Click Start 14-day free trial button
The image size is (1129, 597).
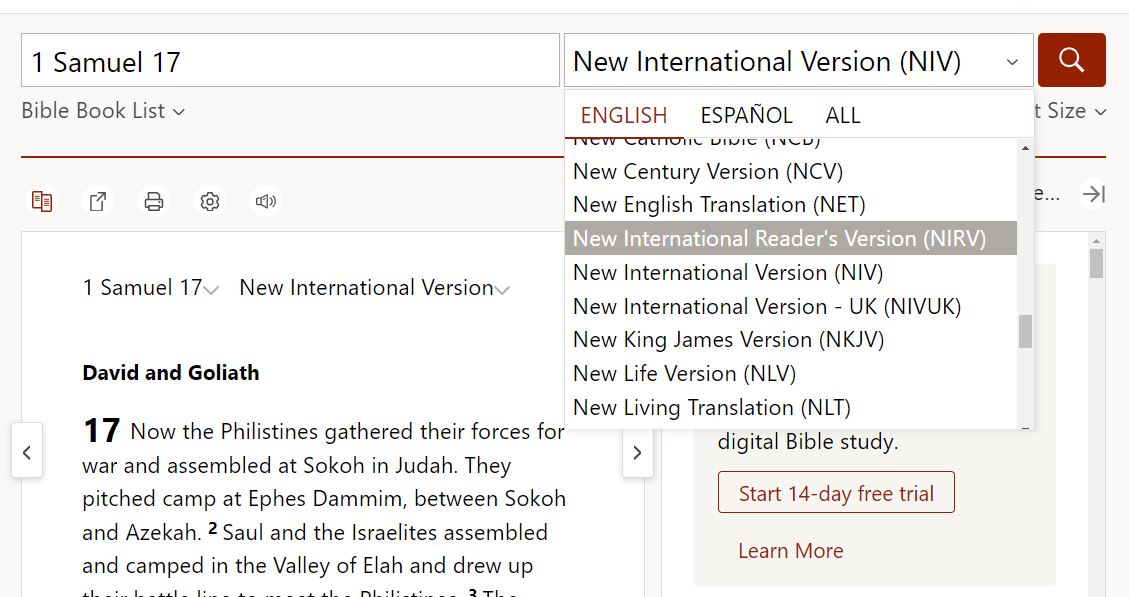(836, 493)
